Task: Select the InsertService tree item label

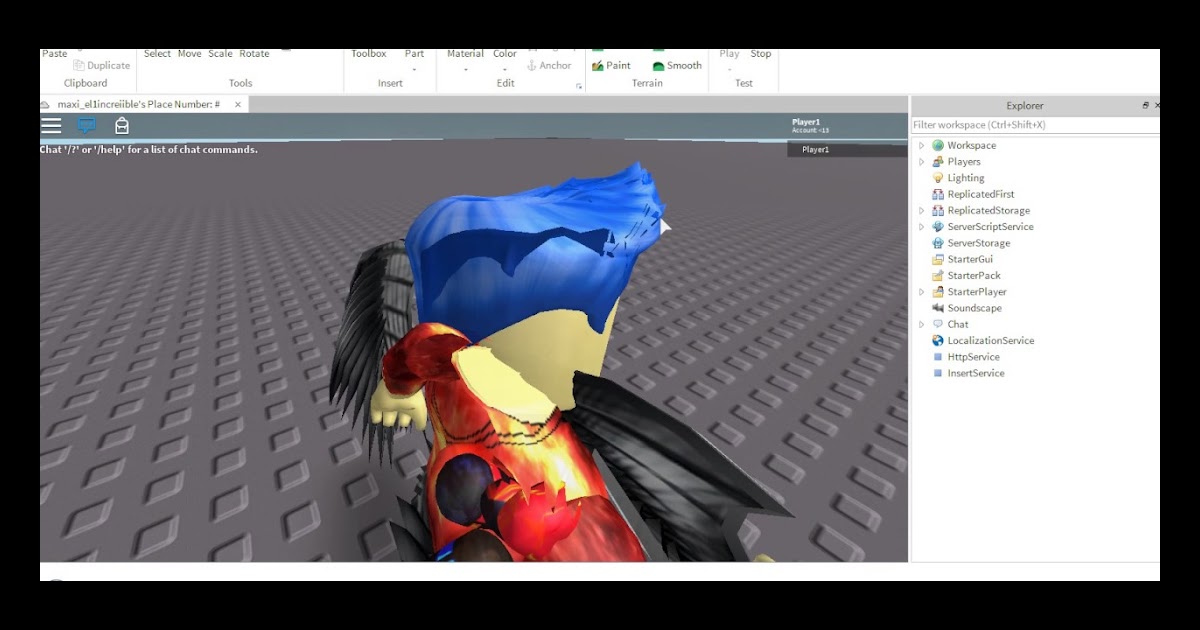Action: coord(976,373)
